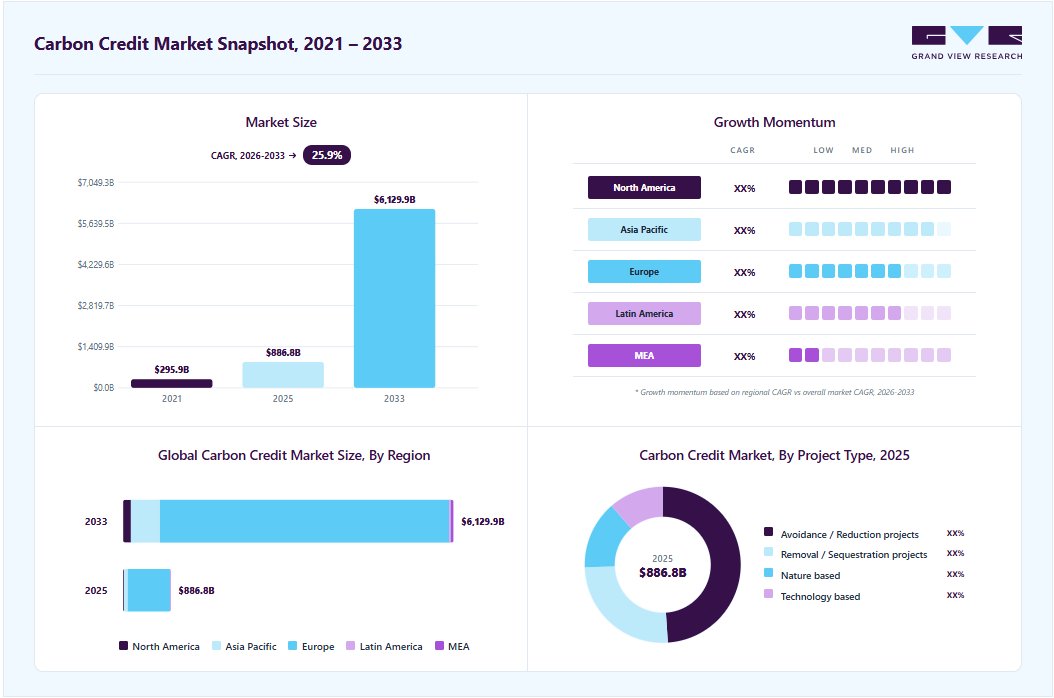Viewport: 1054px width, 698px height.
Task: Click the lilac Technology based donut slice
Action: tap(639, 504)
